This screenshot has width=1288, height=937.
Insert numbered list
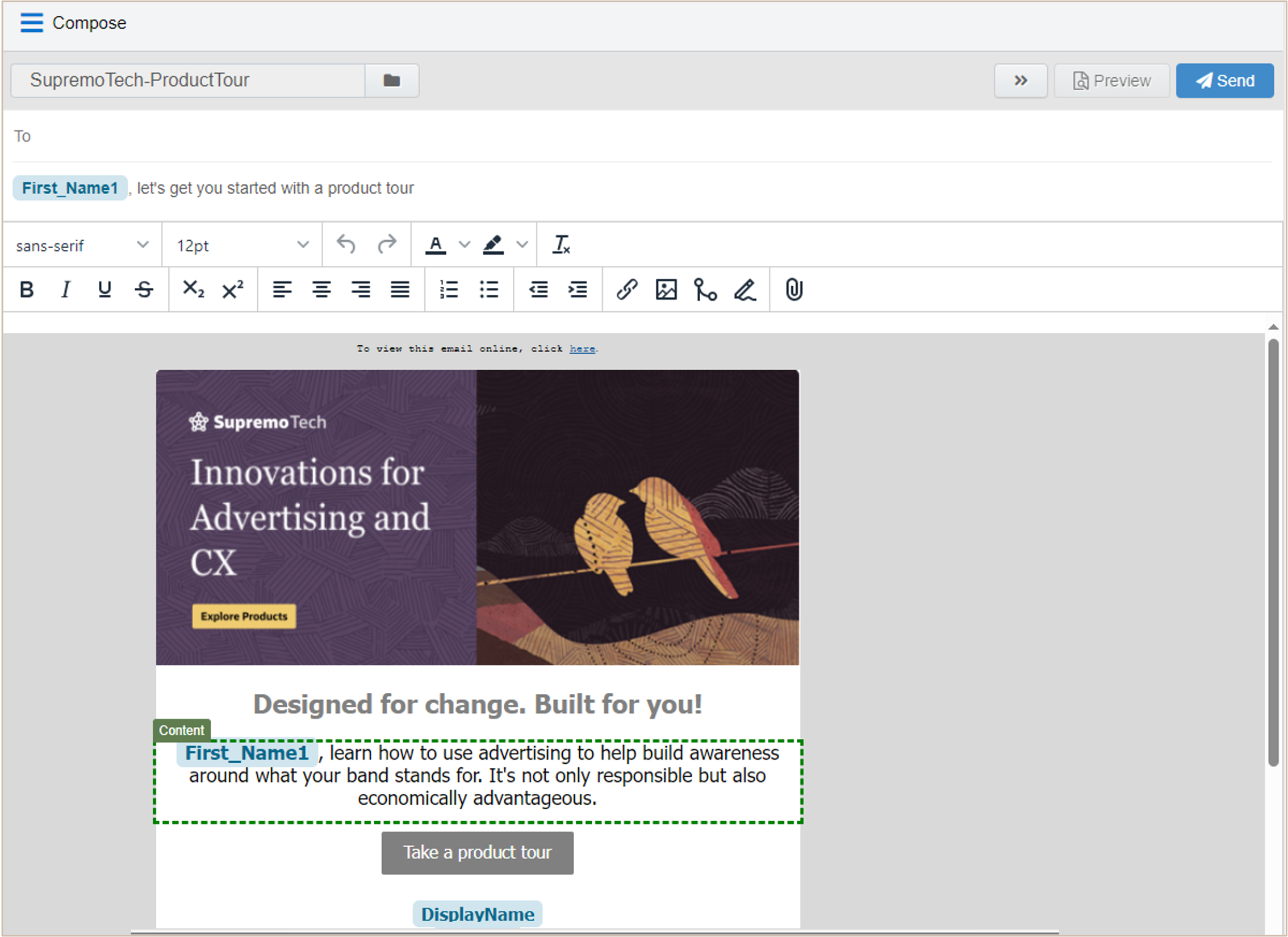pyautogui.click(x=449, y=290)
